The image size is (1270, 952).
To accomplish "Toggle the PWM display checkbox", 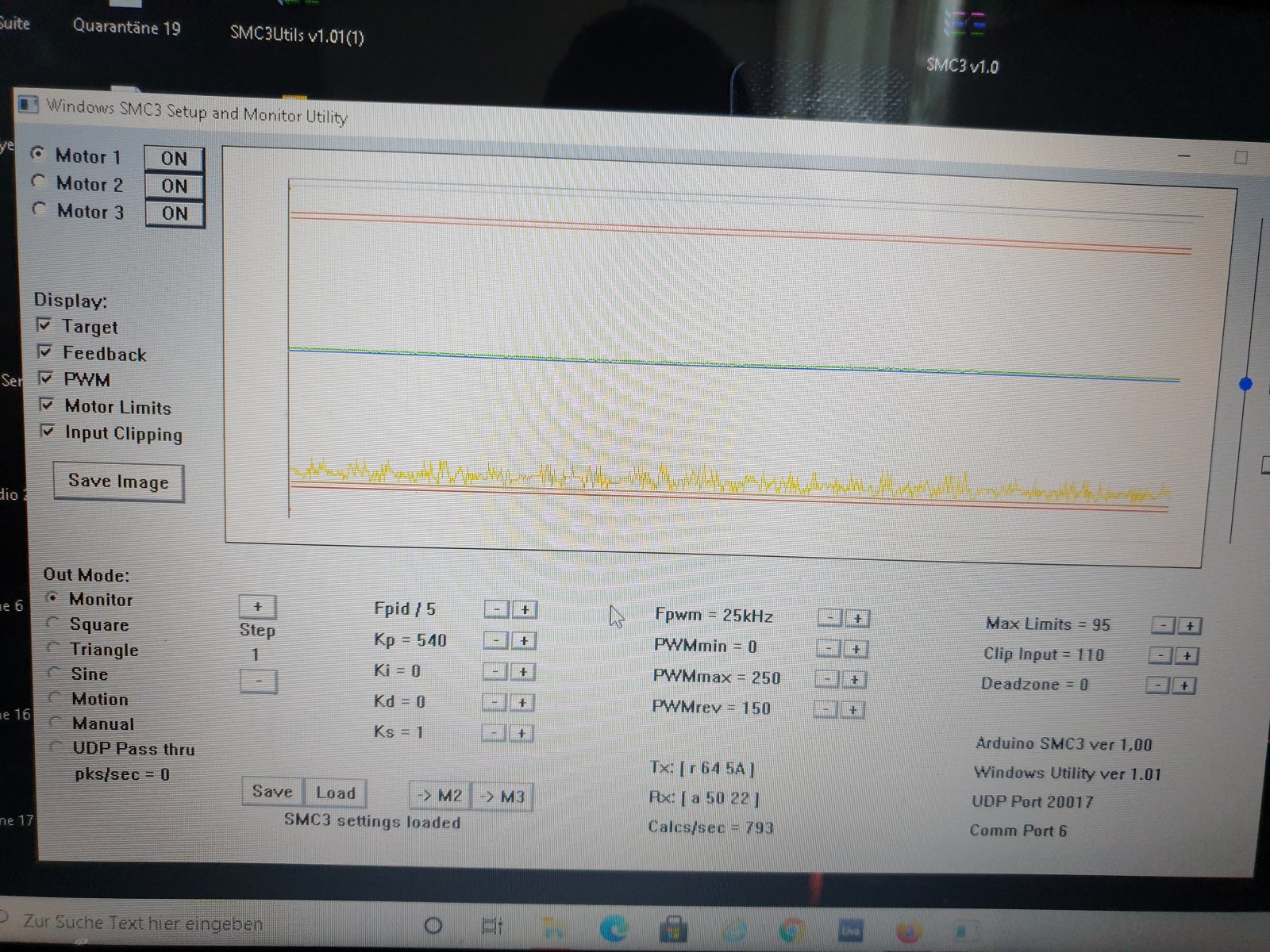I will (x=46, y=378).
